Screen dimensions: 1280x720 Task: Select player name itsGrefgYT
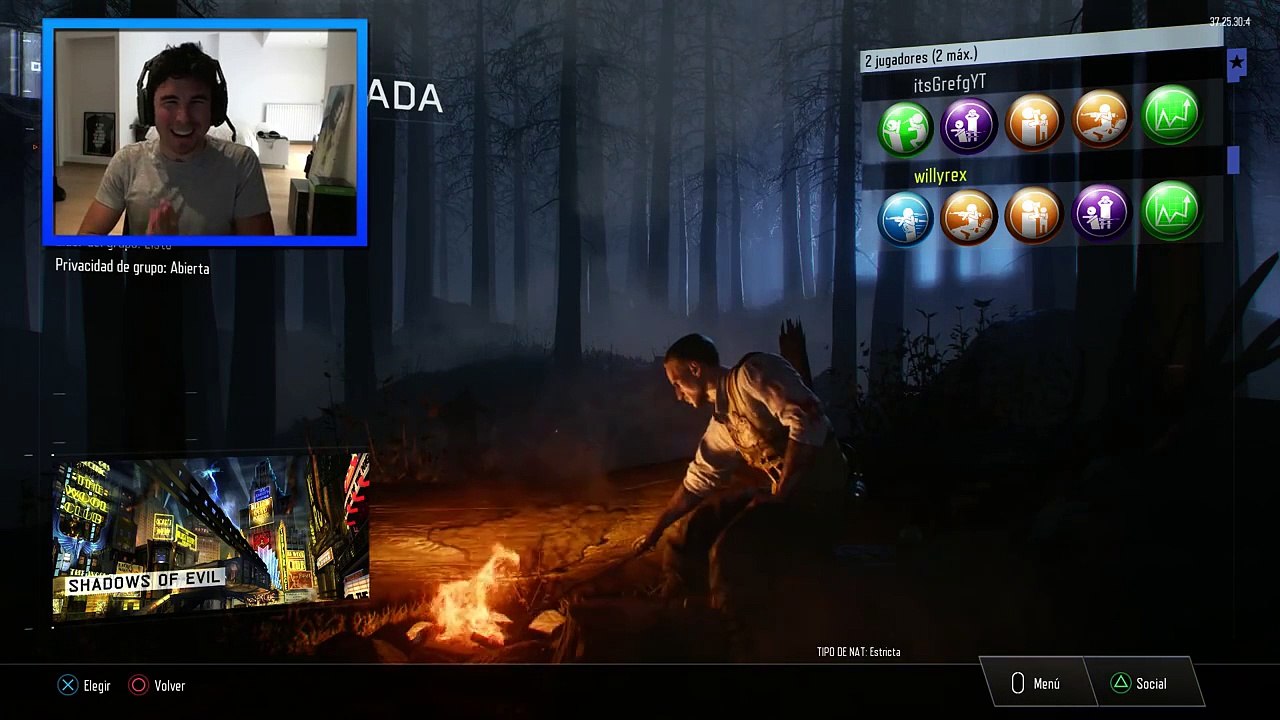pos(949,84)
